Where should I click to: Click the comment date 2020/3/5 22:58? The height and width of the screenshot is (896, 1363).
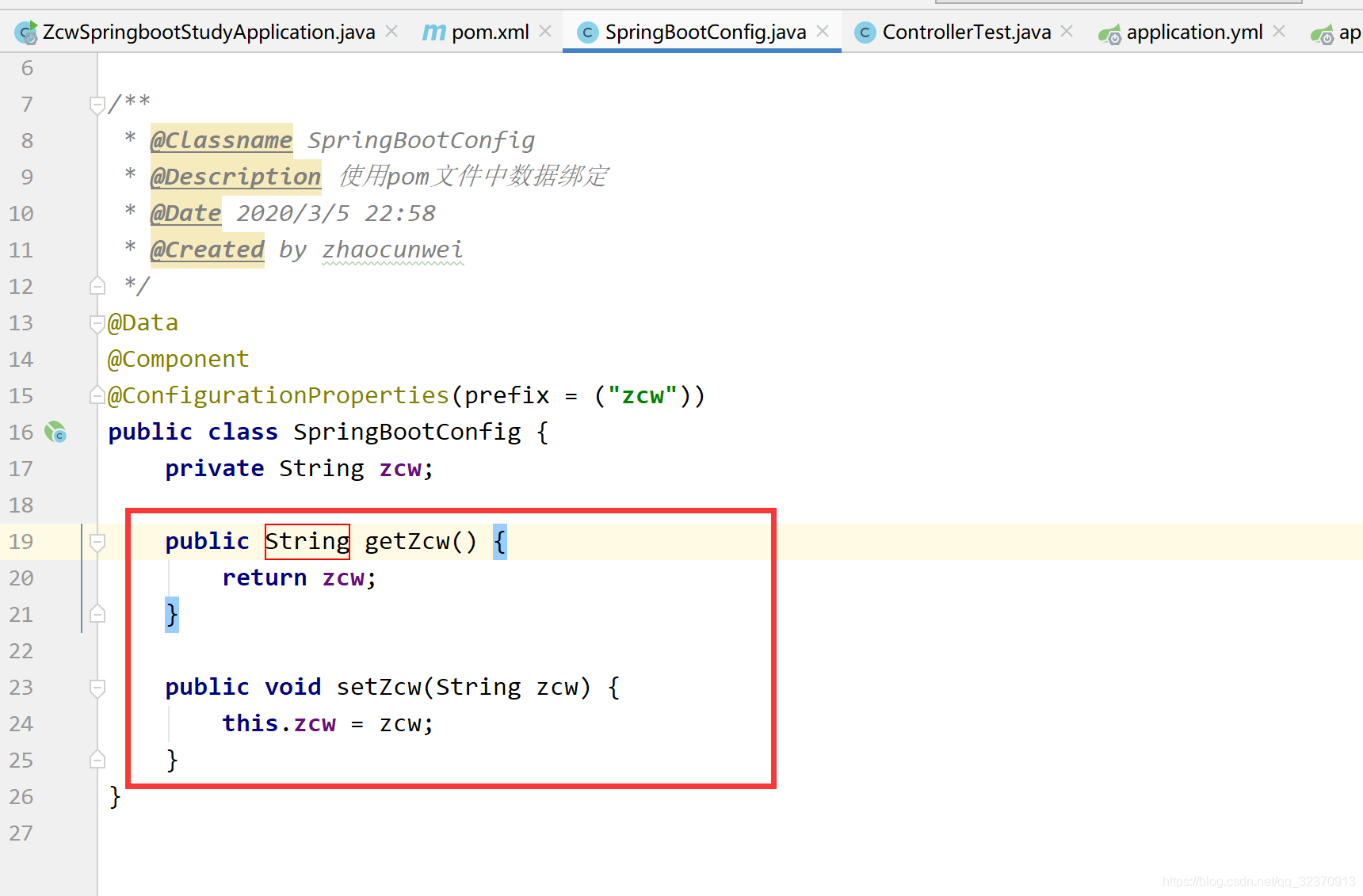tap(336, 213)
